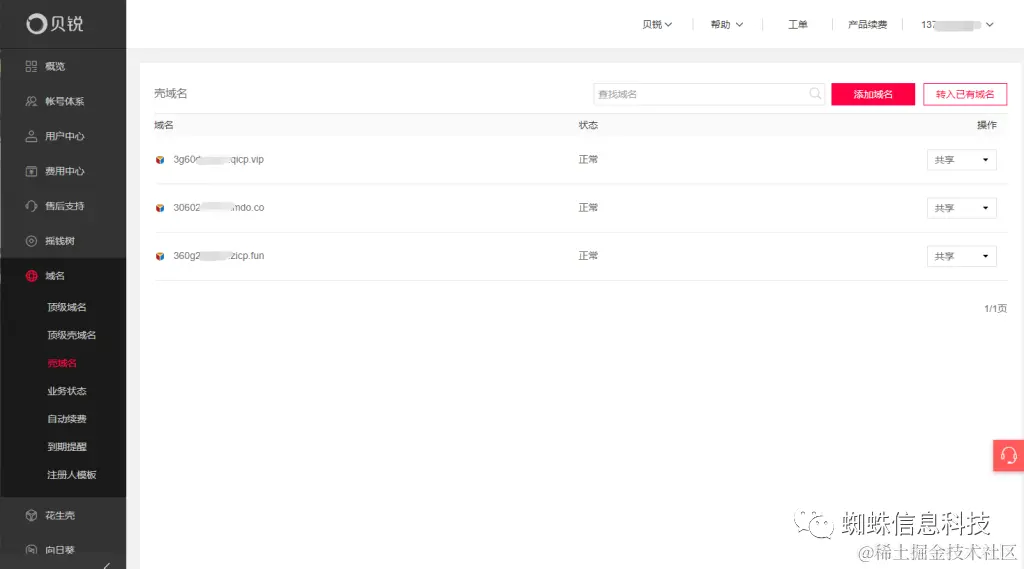This screenshot has width=1024, height=569.
Task: Expand the account 137 user dropdown
Action: [957, 25]
